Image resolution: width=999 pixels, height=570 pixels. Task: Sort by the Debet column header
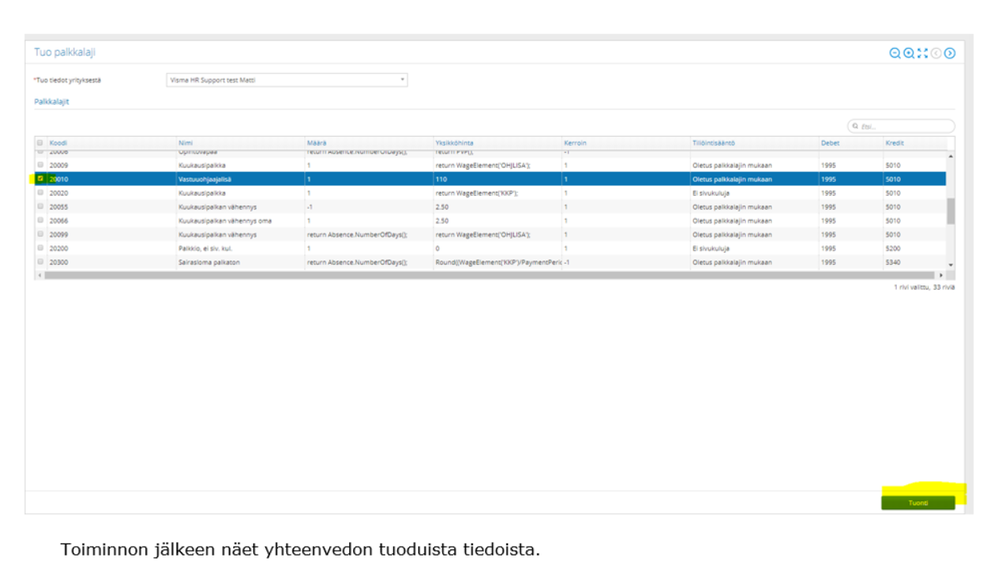coord(830,143)
